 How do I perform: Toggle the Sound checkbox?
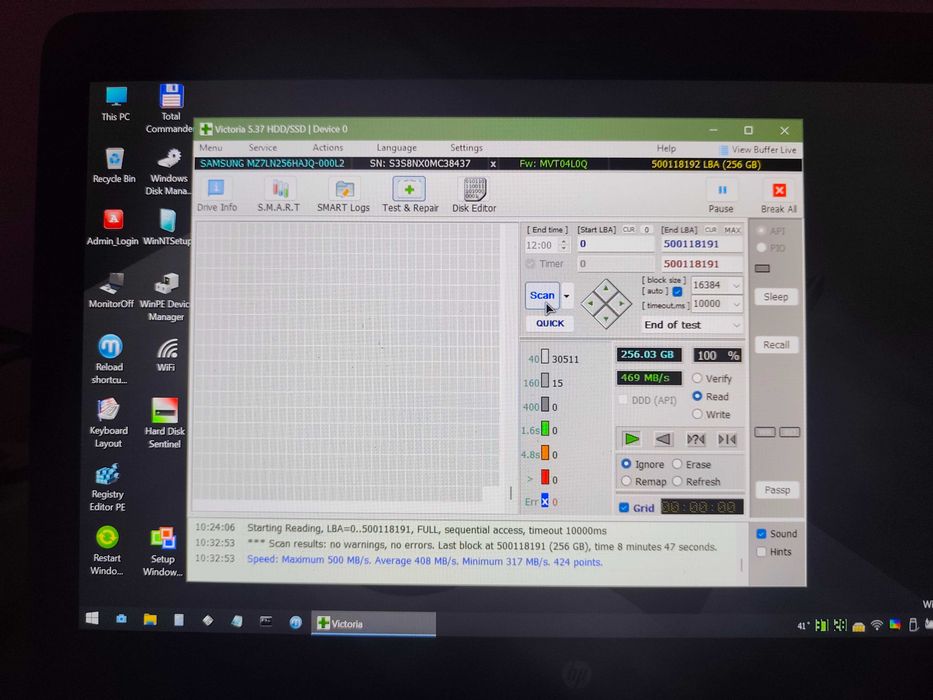click(x=761, y=534)
